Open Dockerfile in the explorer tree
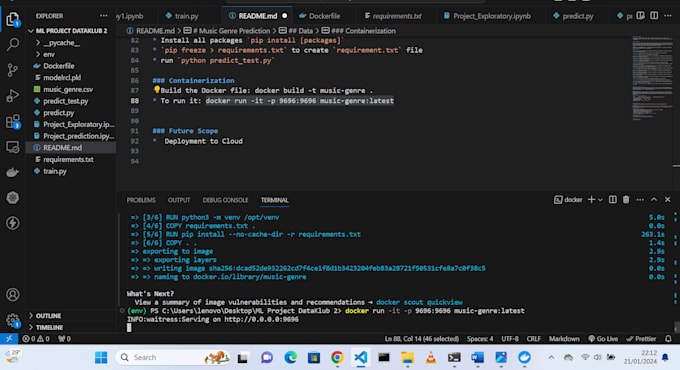The image size is (680, 370). coord(59,66)
